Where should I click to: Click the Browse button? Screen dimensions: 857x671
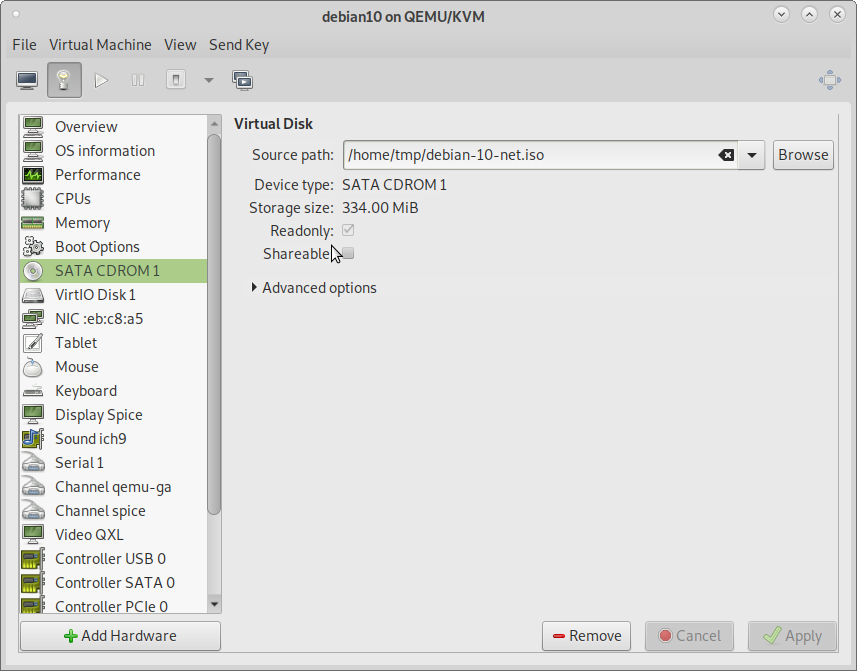(x=803, y=155)
